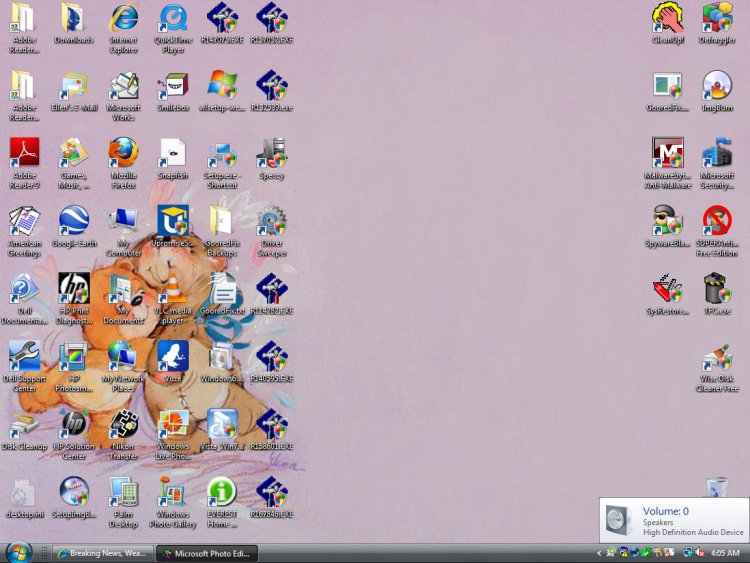Launch Vuze from the desktop
The image size is (750, 563).
(173, 363)
